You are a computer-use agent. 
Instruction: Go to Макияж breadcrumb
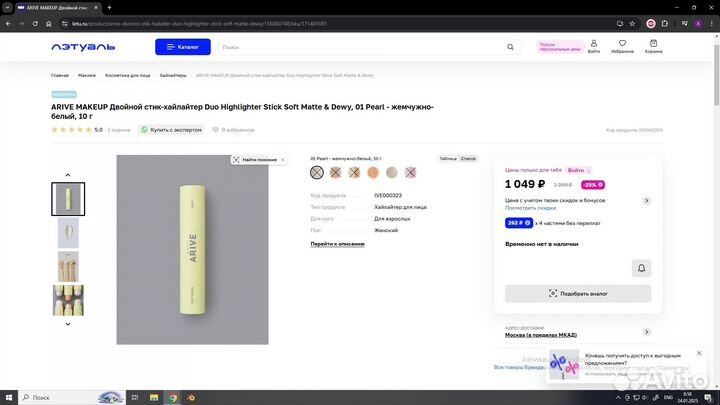87,75
